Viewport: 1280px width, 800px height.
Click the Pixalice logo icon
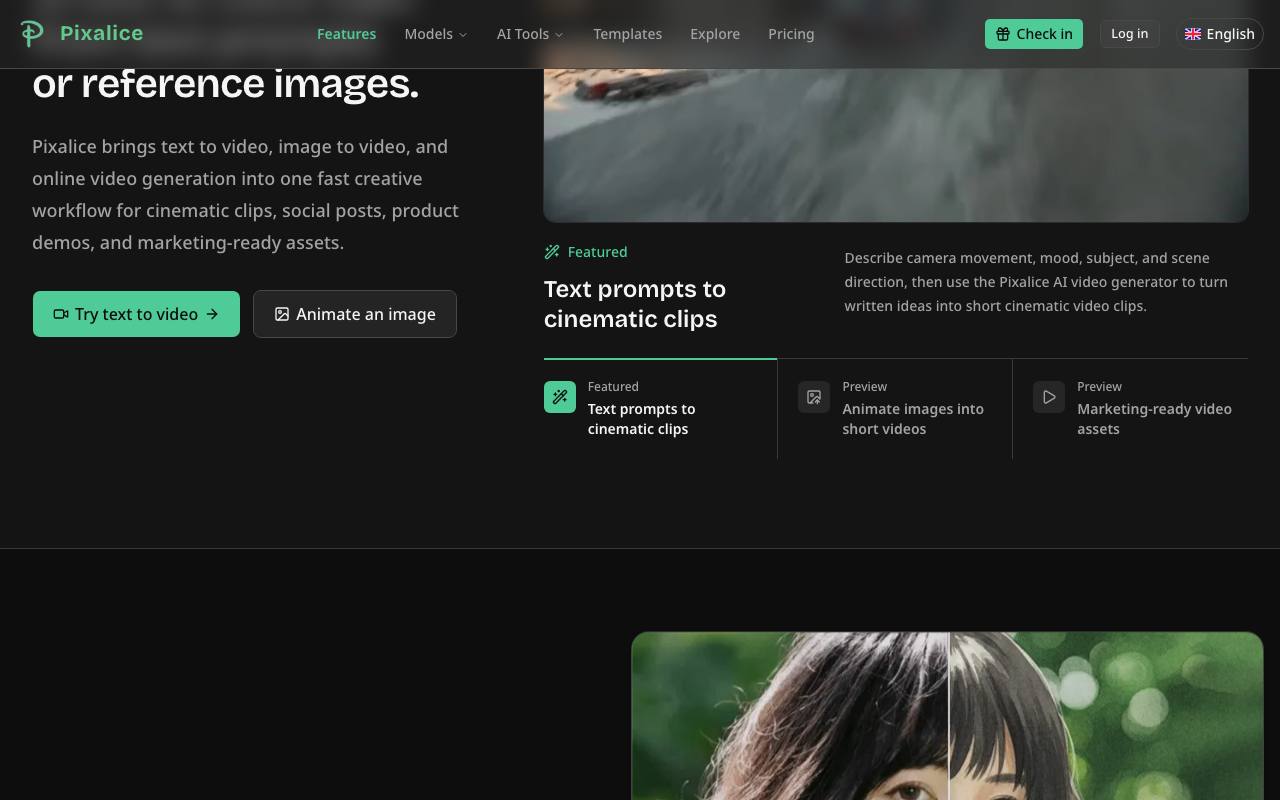click(32, 33)
